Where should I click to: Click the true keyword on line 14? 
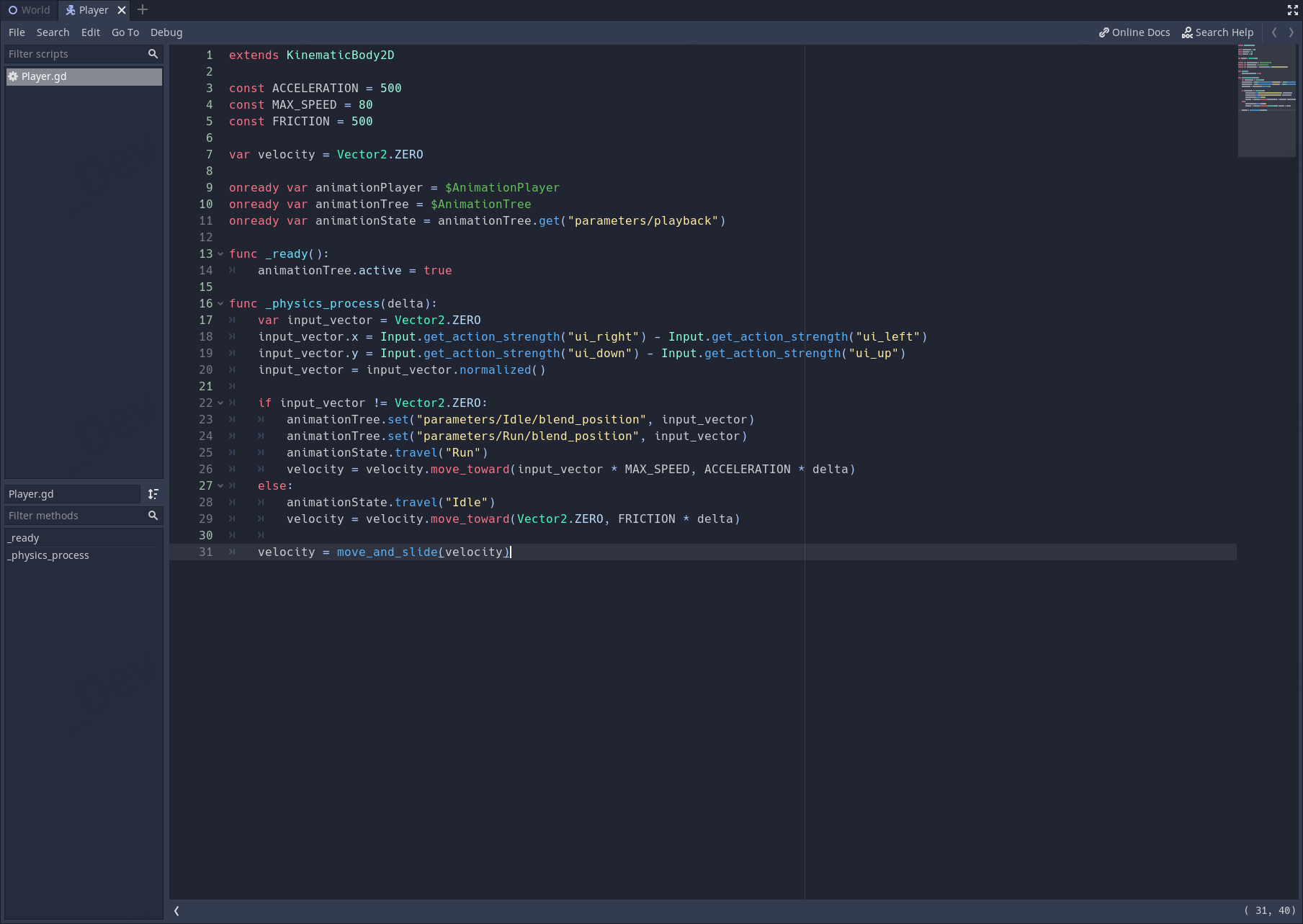(438, 270)
